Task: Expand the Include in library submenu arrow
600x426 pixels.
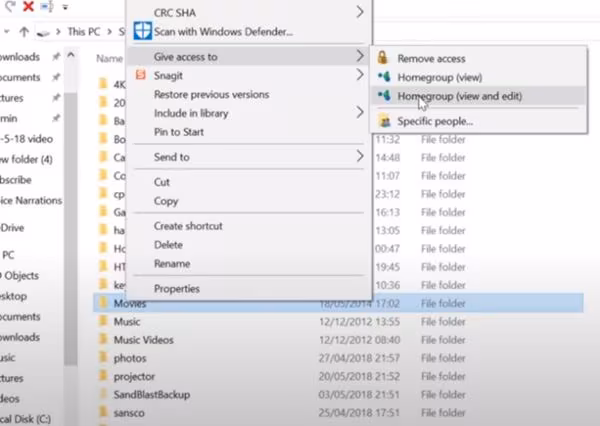Action: [360, 113]
